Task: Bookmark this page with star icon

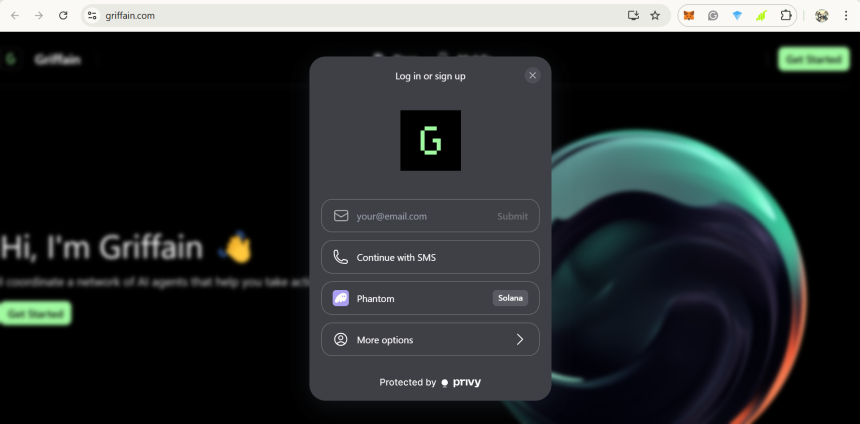Action: pyautogui.click(x=655, y=15)
